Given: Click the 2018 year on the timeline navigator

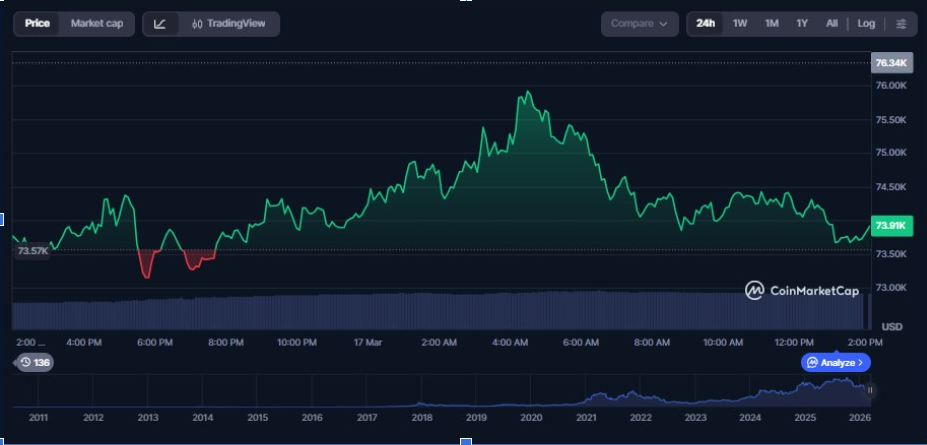Looking at the screenshot, I should [422, 418].
